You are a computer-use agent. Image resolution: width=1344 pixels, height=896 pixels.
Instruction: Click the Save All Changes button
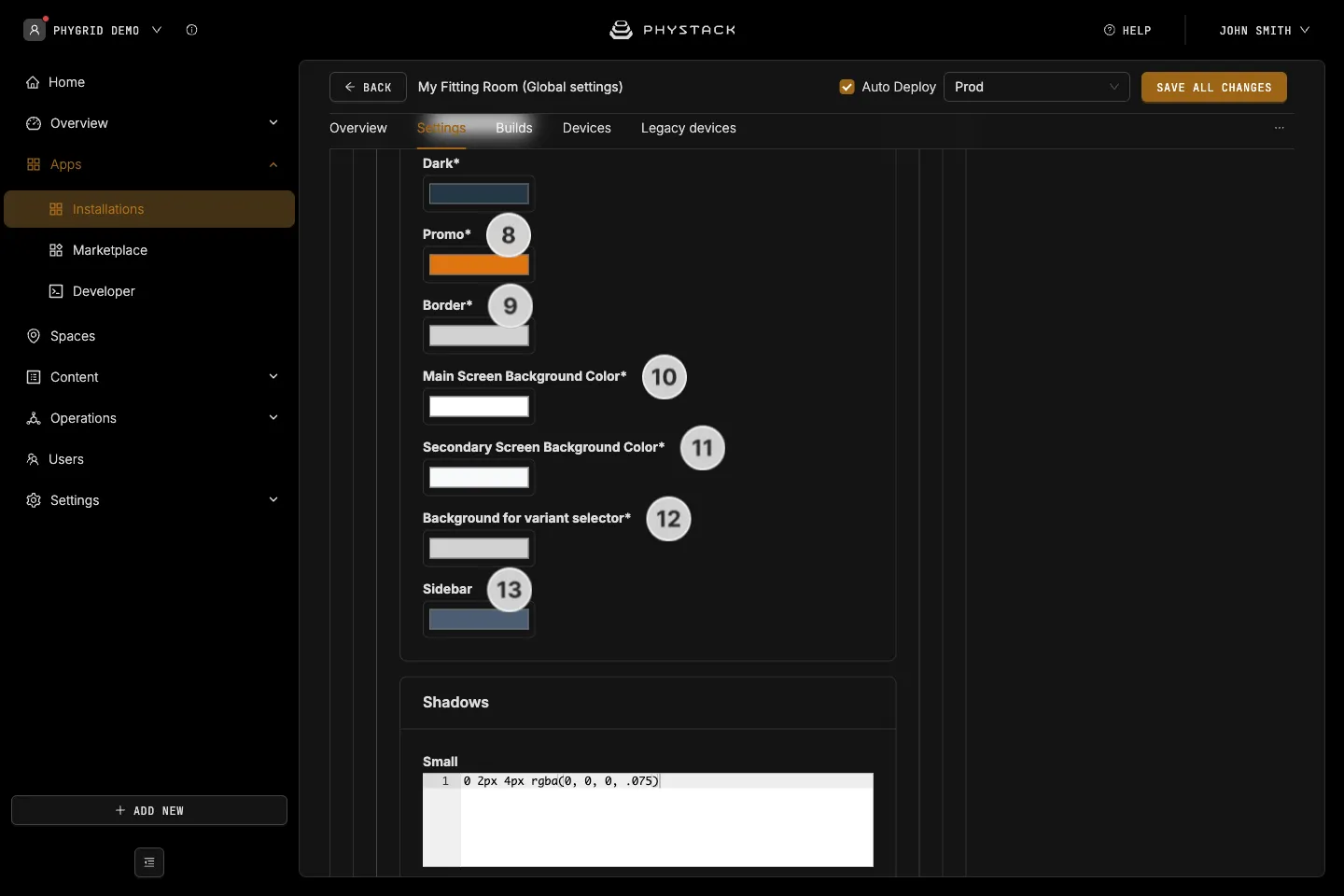coord(1214,87)
